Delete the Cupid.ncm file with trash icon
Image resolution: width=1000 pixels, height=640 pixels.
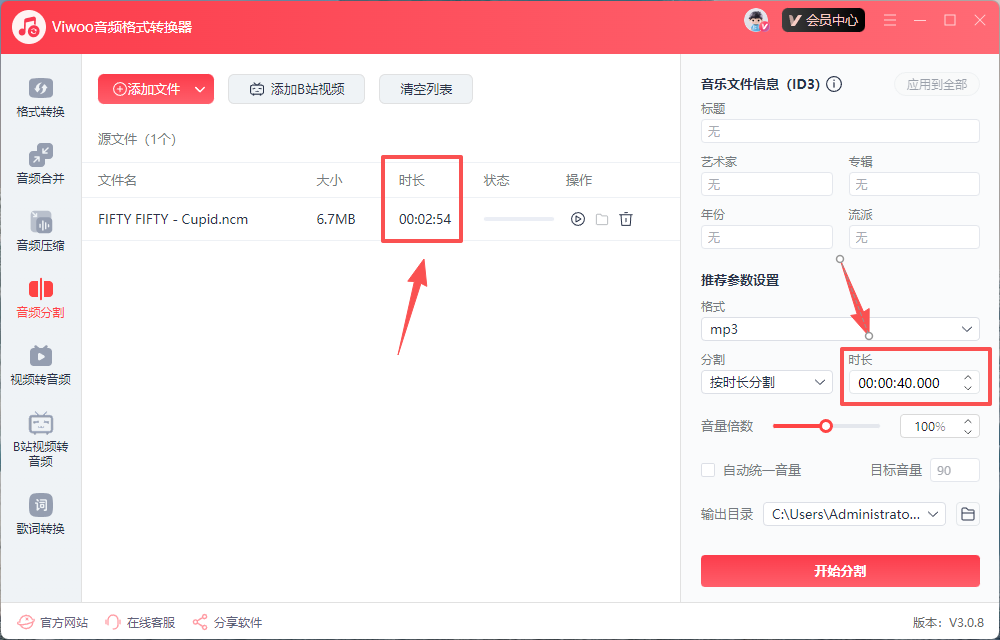tap(626, 219)
